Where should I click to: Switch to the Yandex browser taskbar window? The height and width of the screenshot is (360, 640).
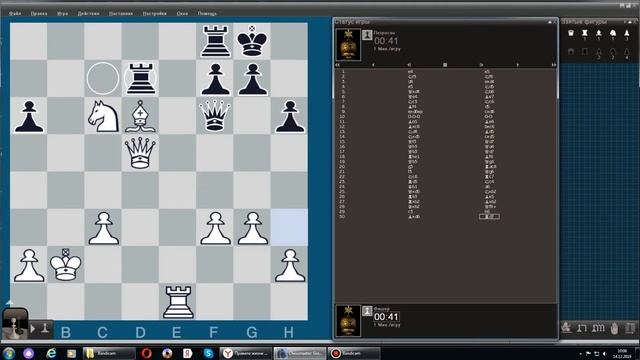[246, 353]
